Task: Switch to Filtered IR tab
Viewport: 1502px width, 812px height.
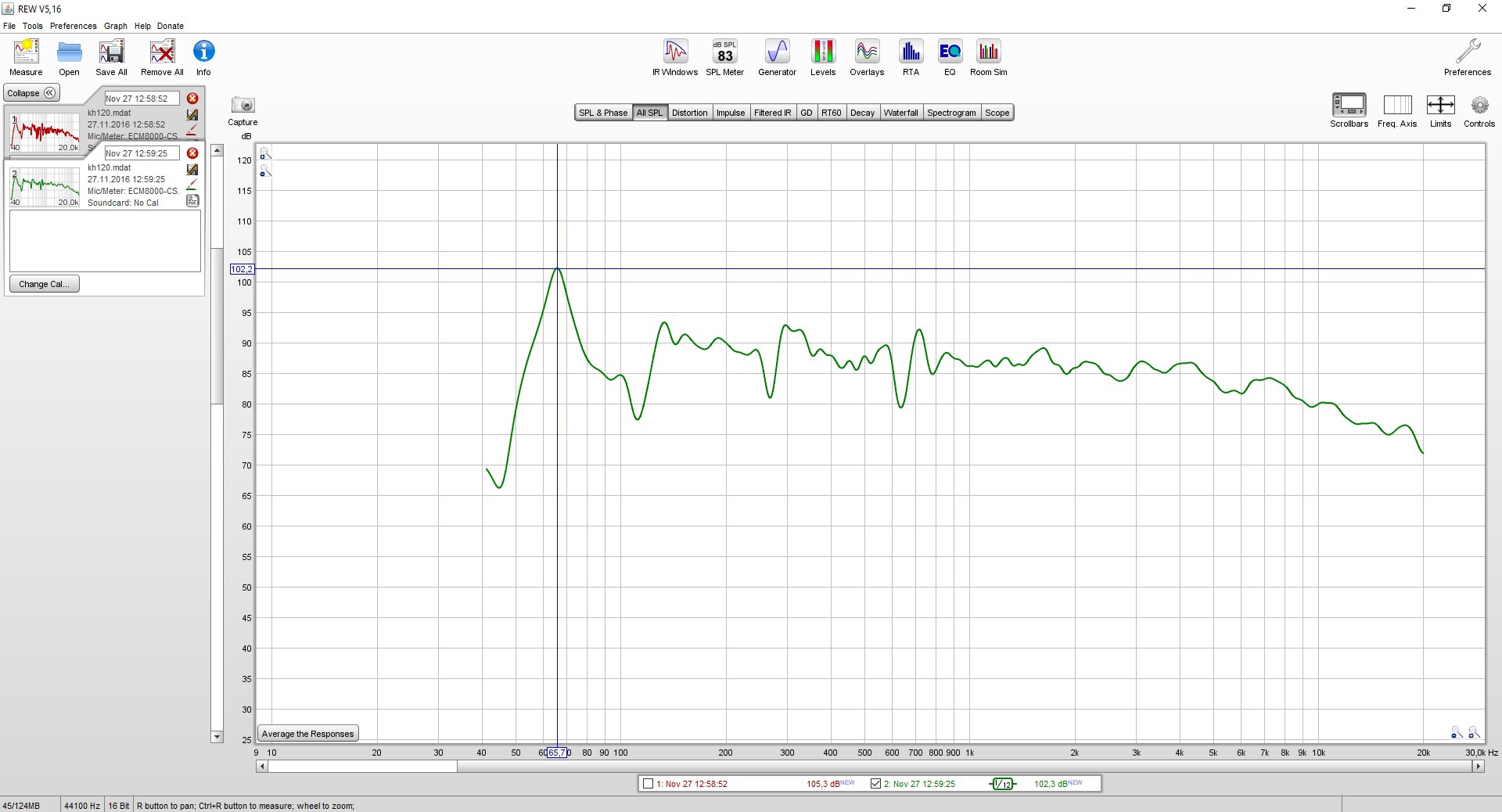Action: (772, 113)
